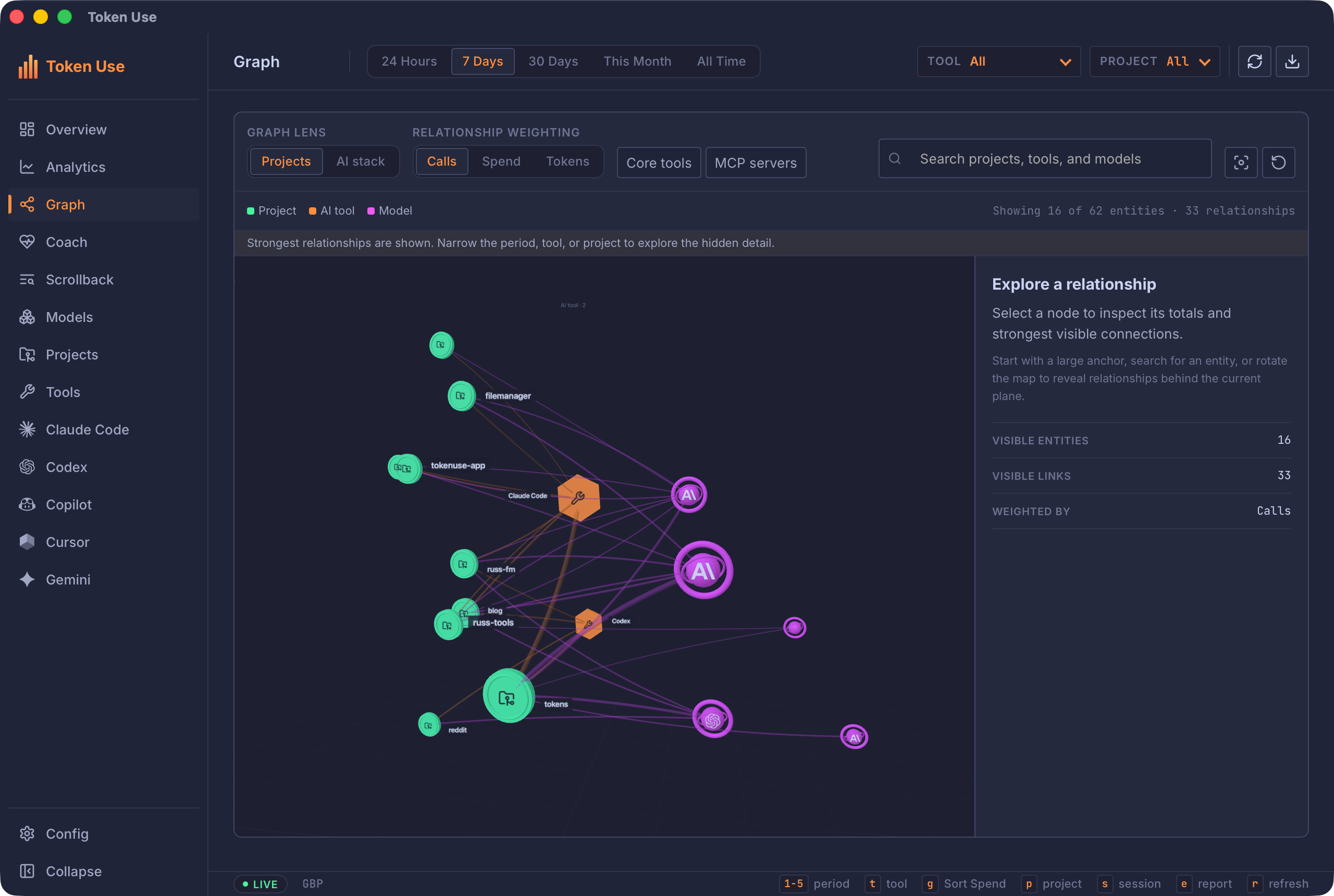Toggle the Core tools filter
The width and height of the screenshot is (1334, 896).
659,163
